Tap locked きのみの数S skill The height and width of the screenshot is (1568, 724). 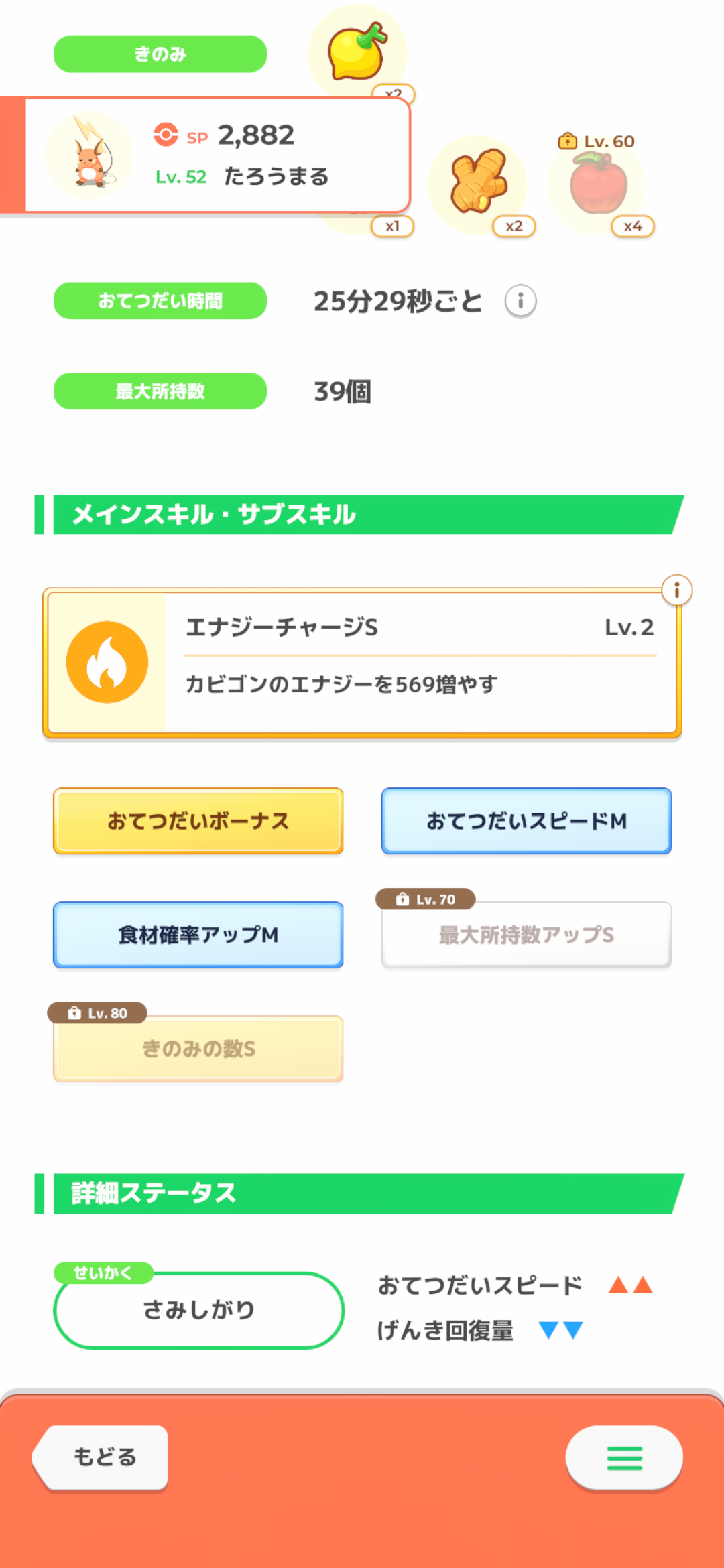[x=198, y=1049]
